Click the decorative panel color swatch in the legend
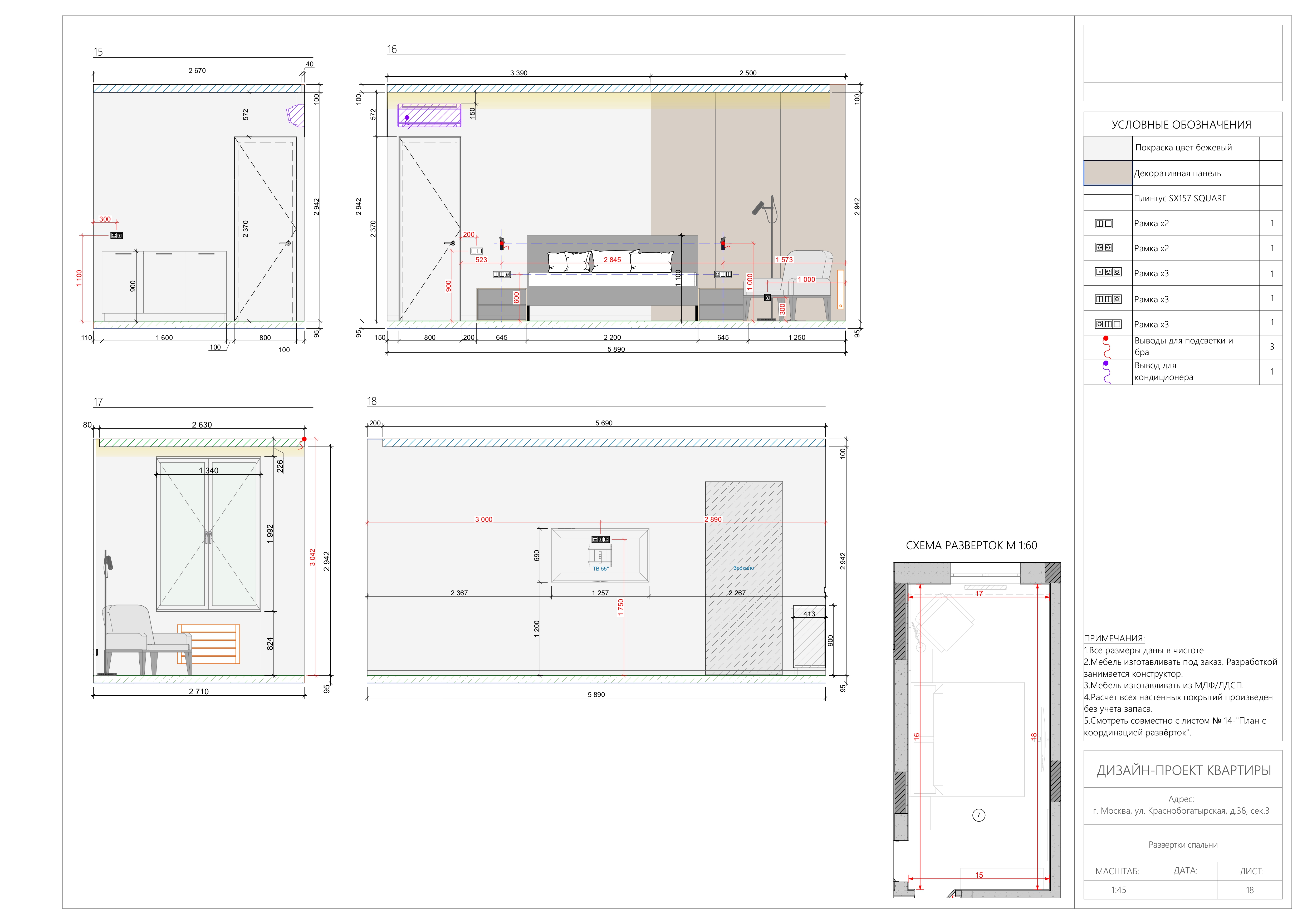The height and width of the screenshot is (924, 1307). pos(1108,173)
